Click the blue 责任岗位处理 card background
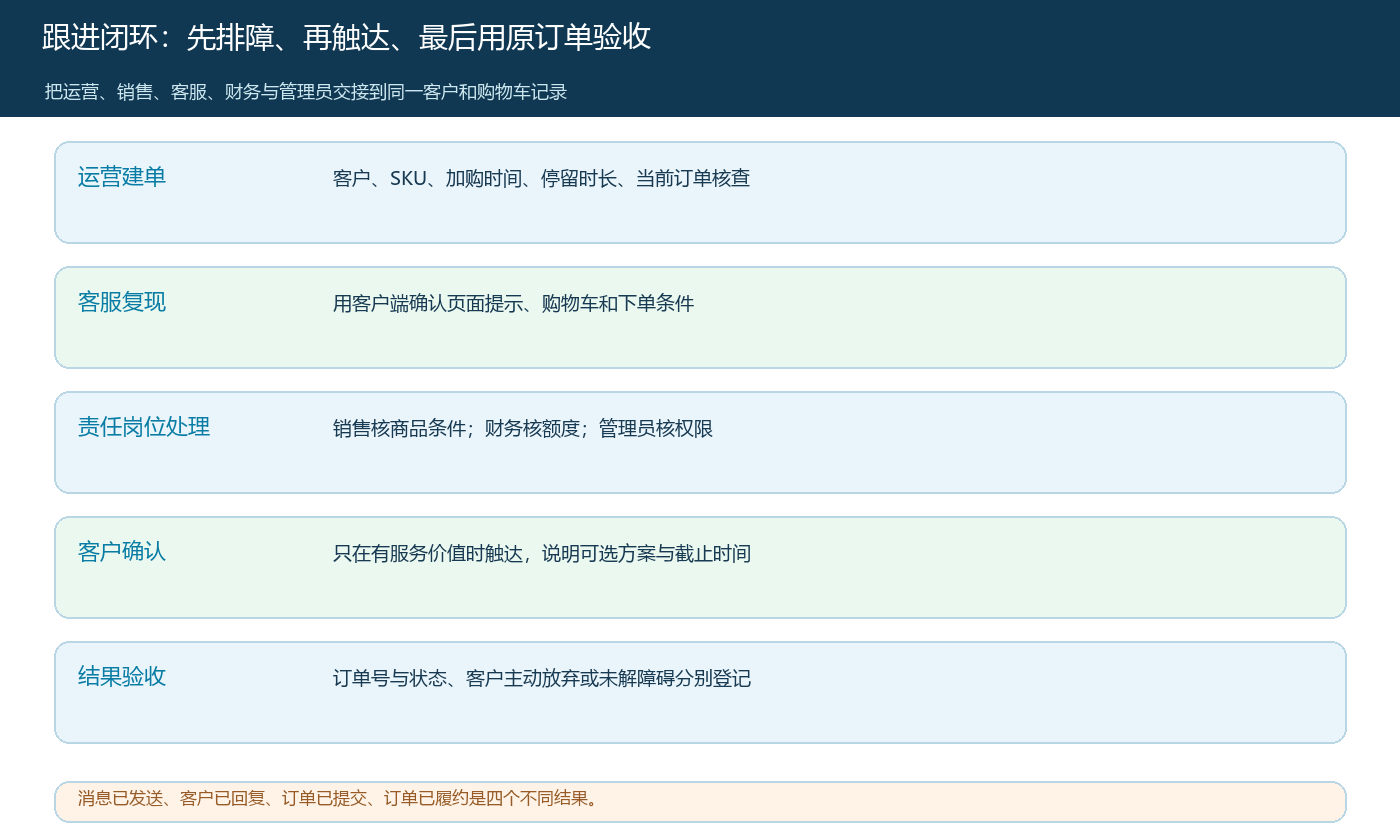This screenshot has width=1400, height=840. (x=700, y=442)
